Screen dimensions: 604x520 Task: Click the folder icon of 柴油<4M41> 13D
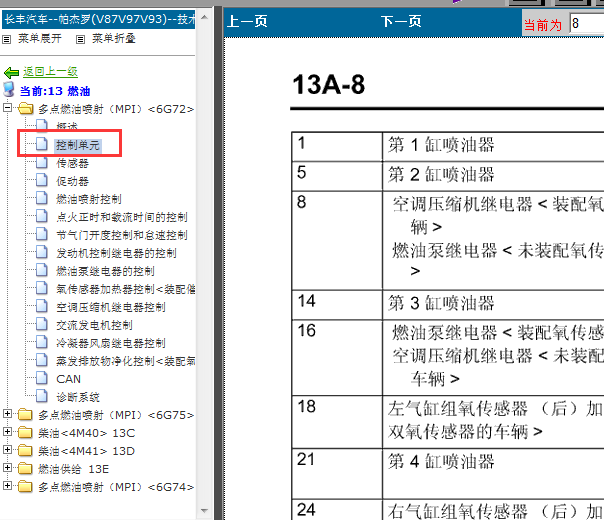coord(25,450)
